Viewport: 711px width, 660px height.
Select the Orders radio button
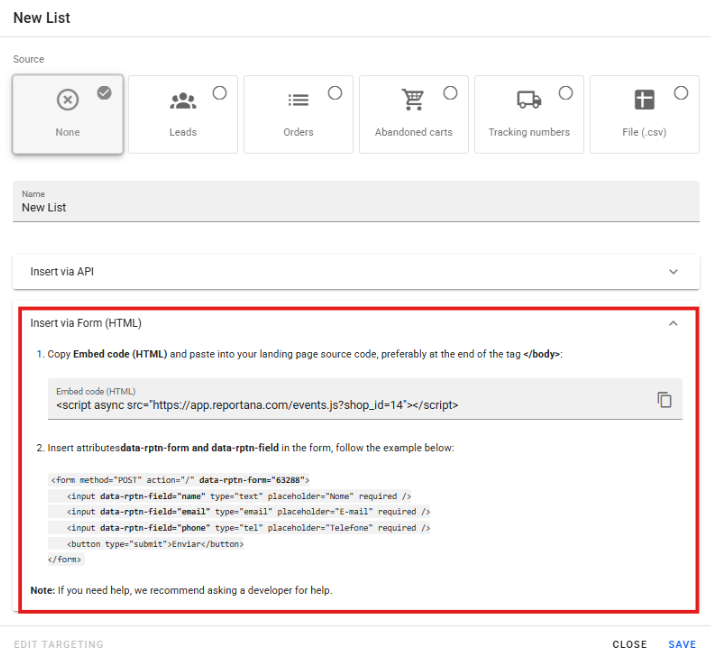click(335, 93)
